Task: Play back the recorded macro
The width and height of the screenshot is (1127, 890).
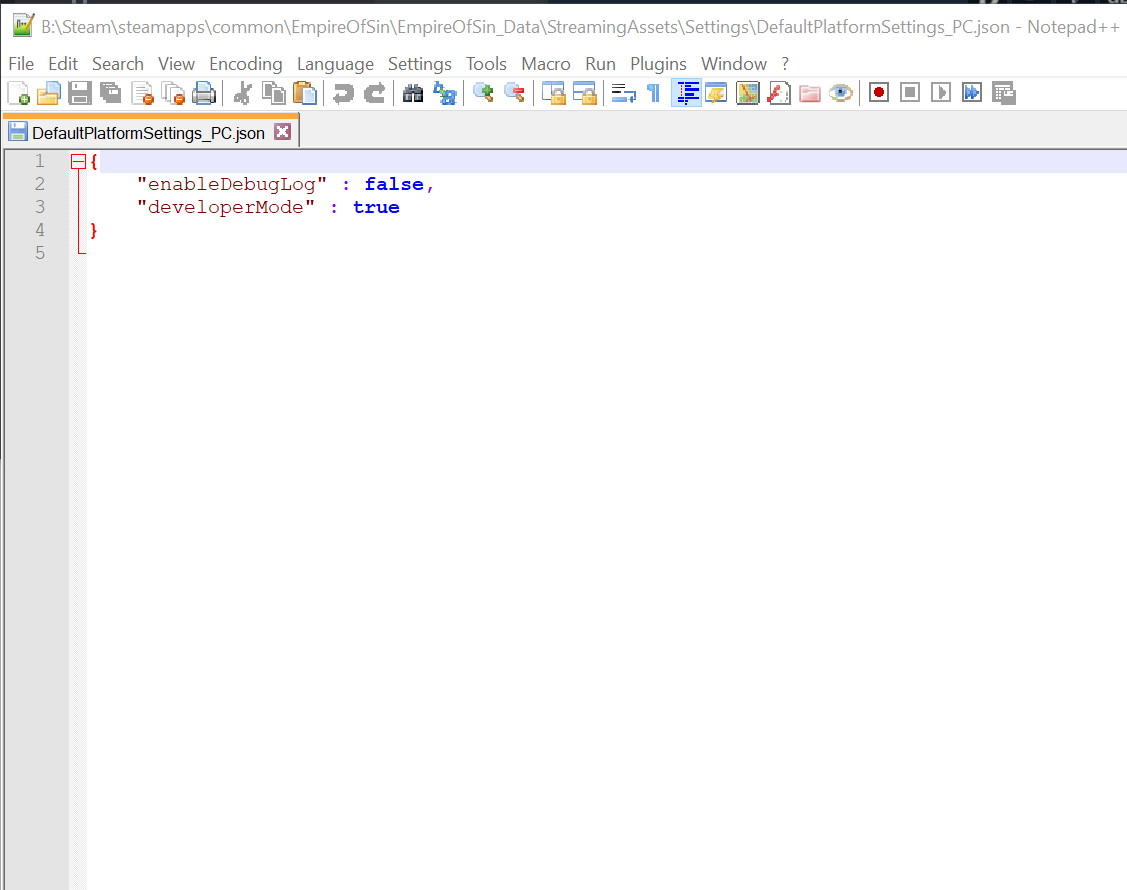Action: click(940, 93)
